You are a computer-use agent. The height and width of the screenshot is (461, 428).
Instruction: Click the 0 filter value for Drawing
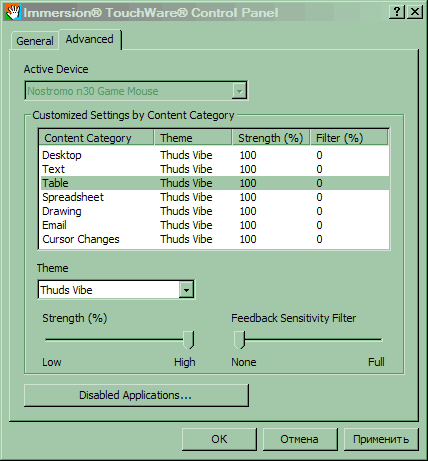(319, 211)
